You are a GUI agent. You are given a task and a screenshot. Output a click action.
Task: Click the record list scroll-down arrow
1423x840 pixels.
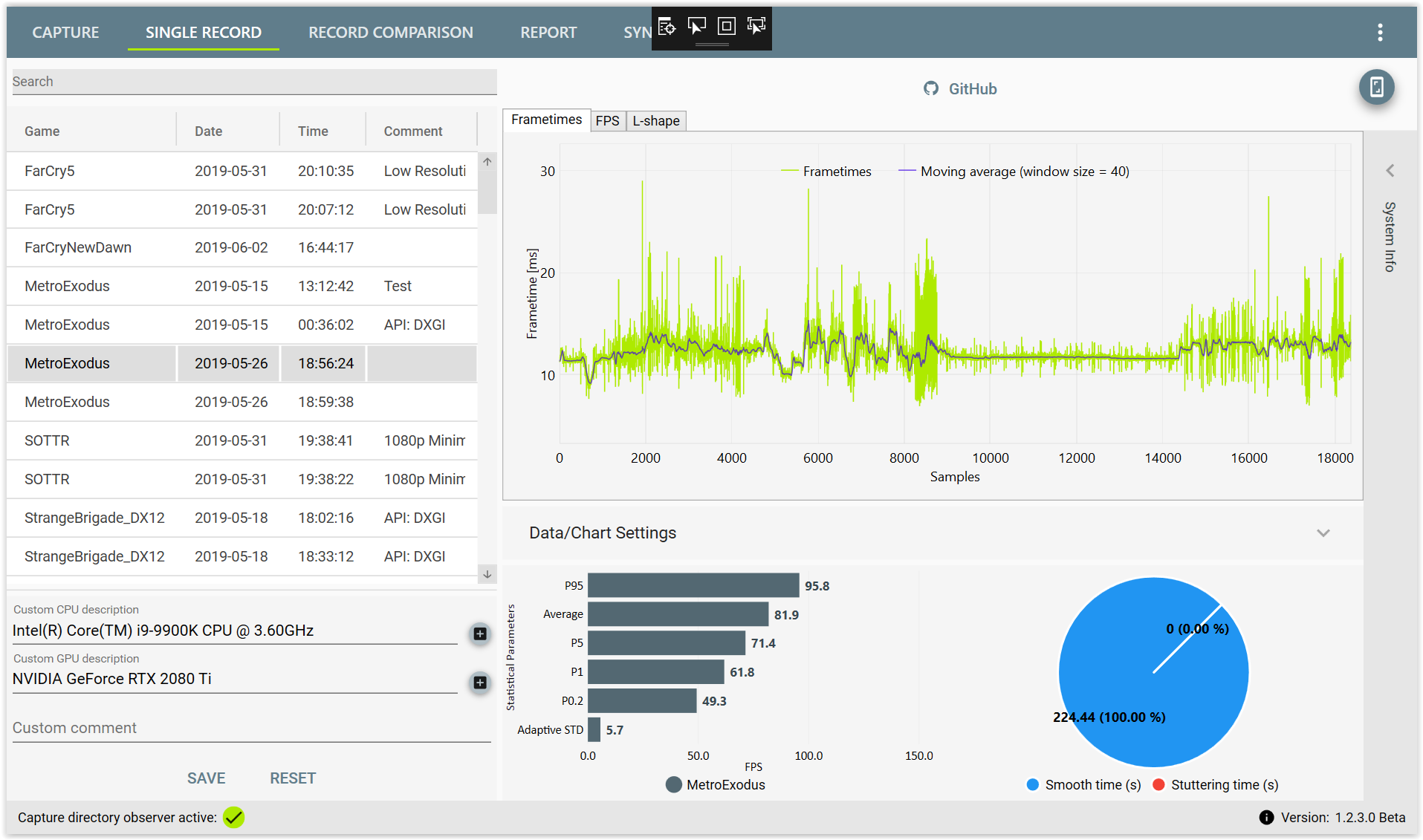(x=487, y=574)
